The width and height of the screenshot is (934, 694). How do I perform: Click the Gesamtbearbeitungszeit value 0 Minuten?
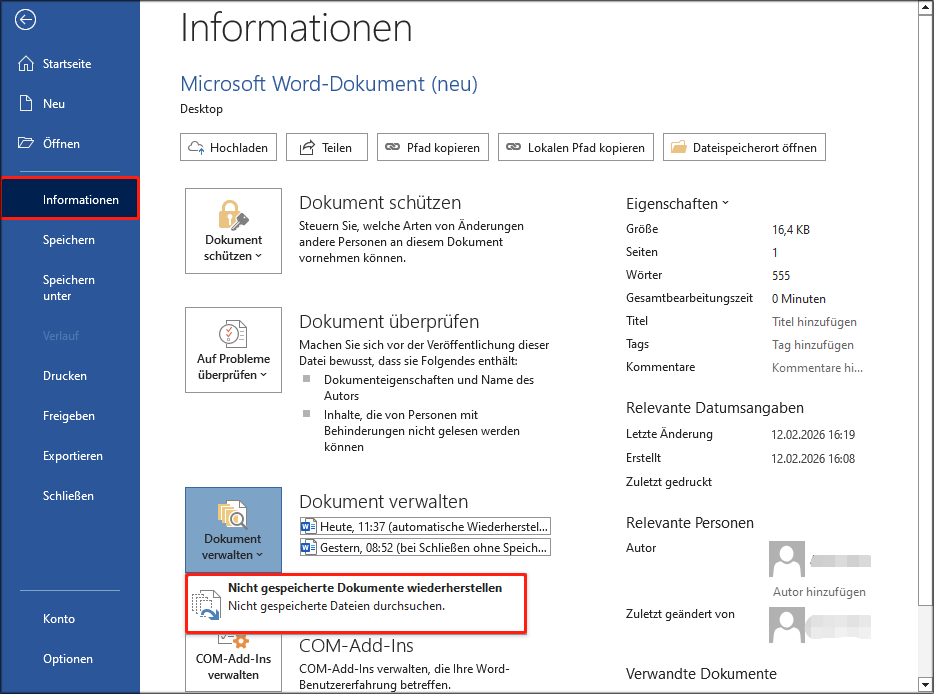click(799, 298)
